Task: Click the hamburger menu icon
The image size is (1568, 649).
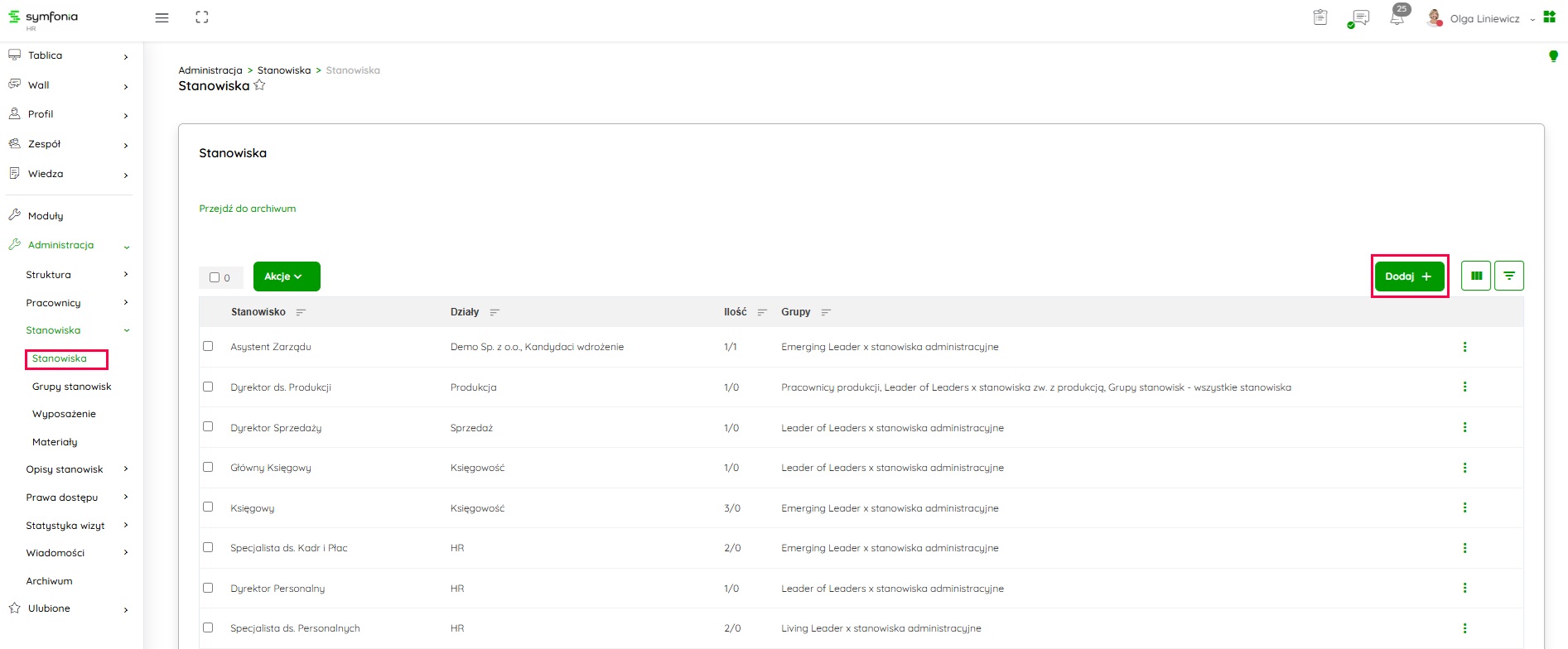Action: (x=162, y=17)
